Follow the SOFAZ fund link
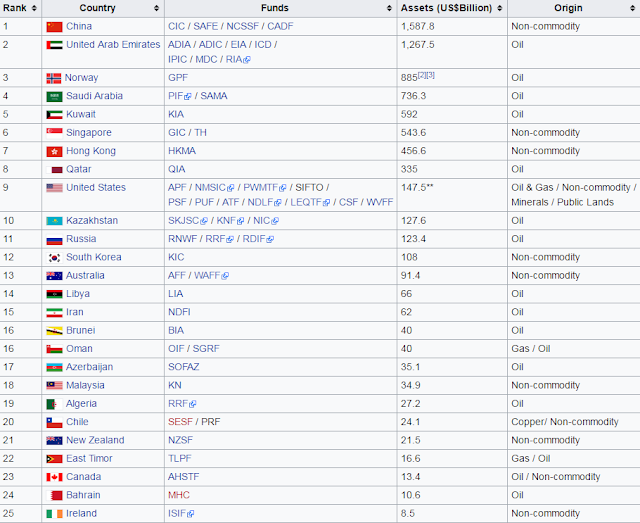Image resolution: width=640 pixels, height=523 pixels. click(184, 367)
